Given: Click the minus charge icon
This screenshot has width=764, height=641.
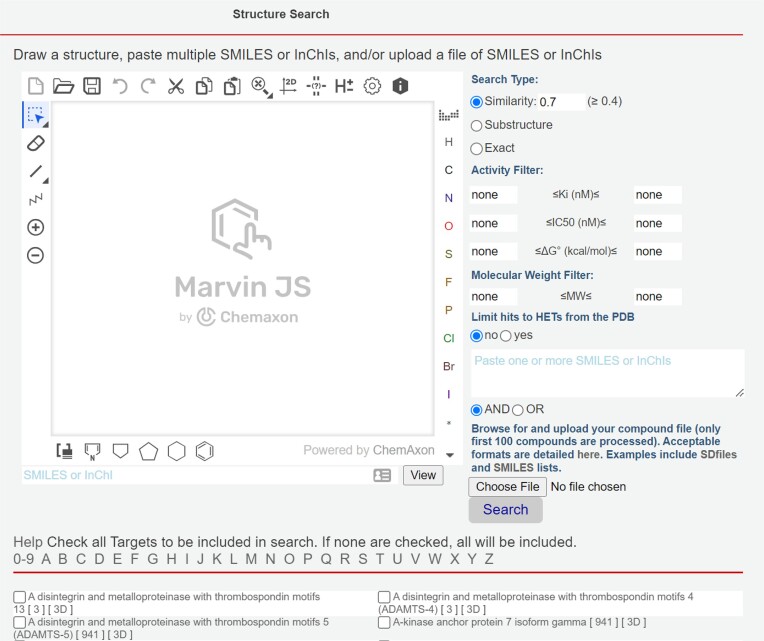Looking at the screenshot, I should [x=36, y=256].
